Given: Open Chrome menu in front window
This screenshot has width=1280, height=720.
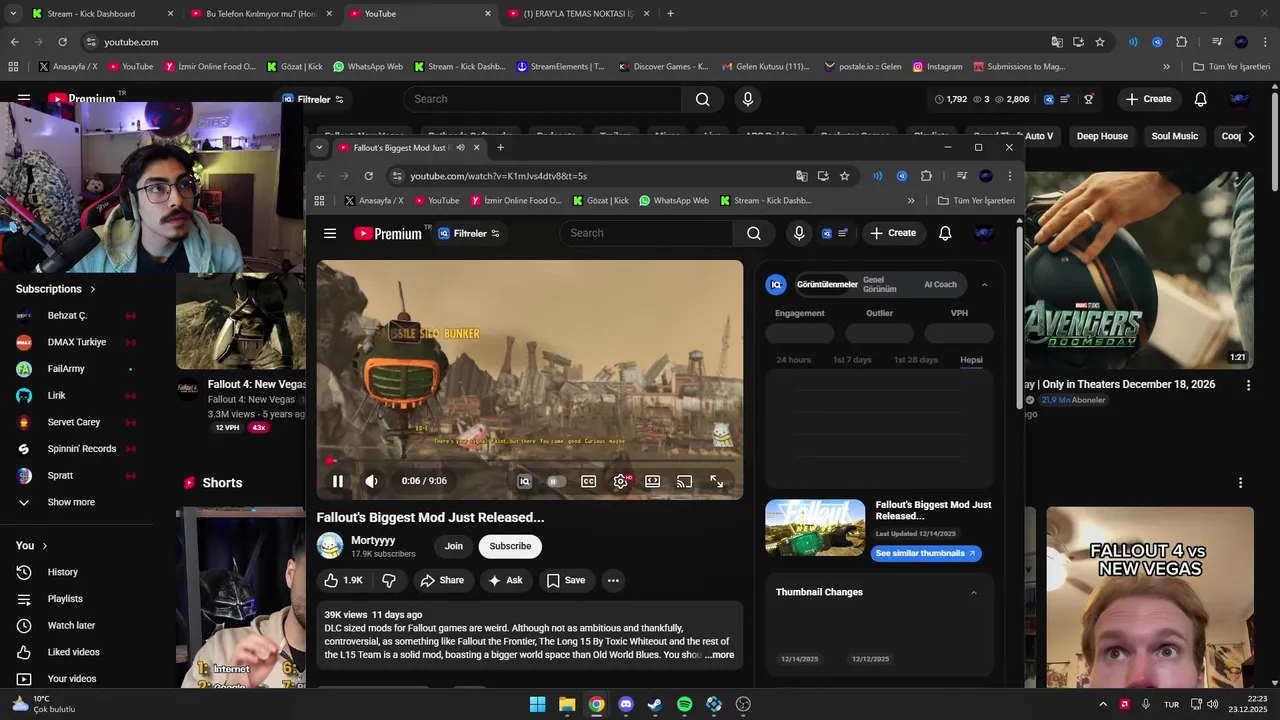Looking at the screenshot, I should (1009, 176).
